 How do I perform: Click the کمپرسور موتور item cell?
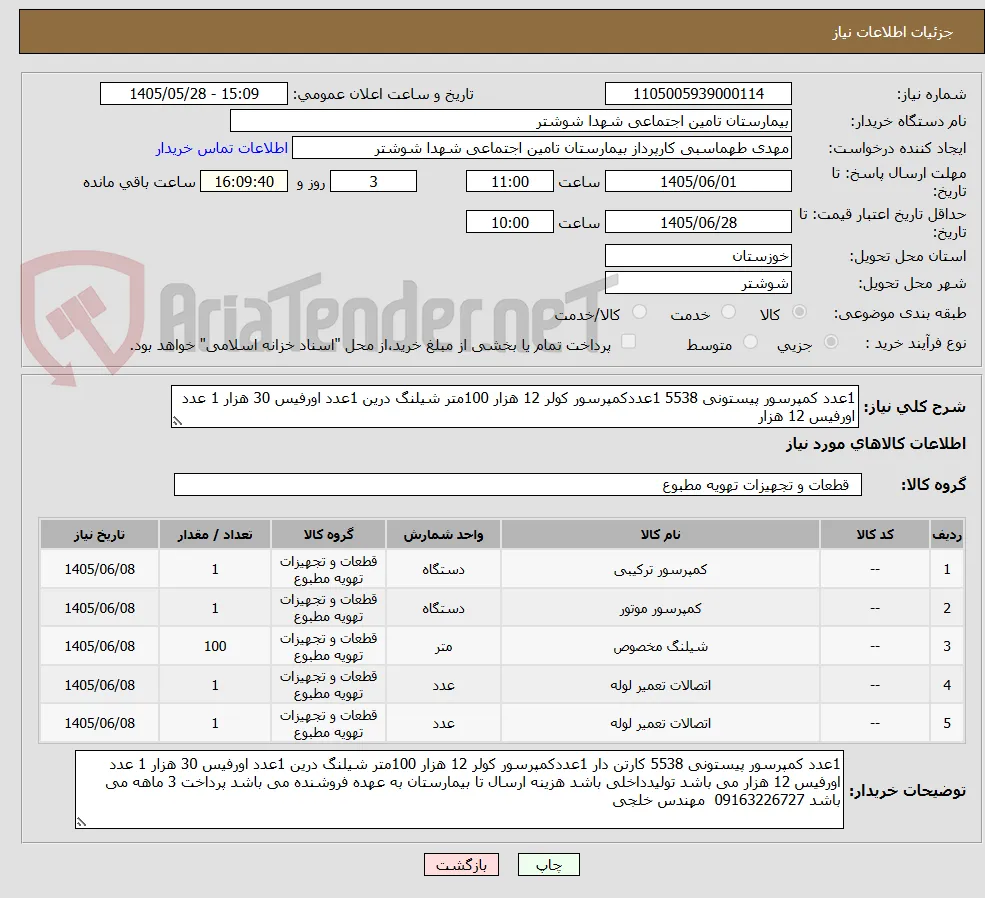pos(660,608)
